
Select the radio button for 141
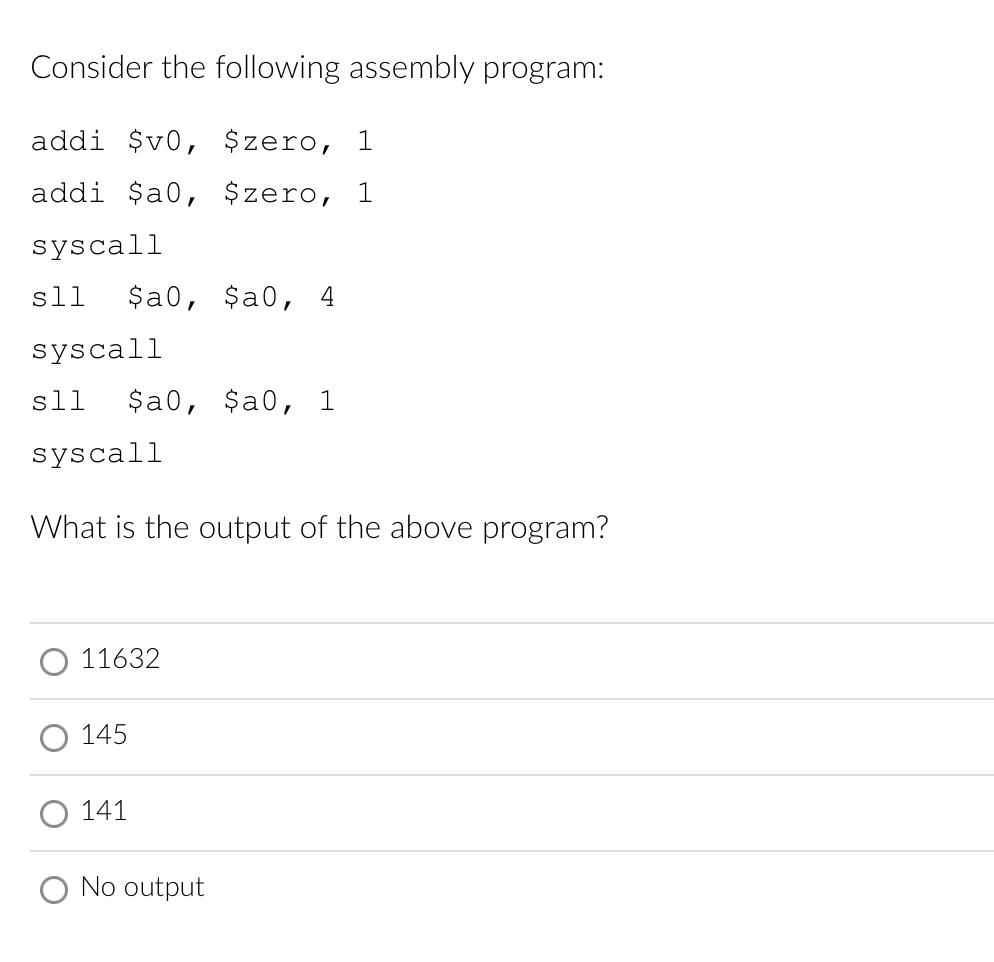(x=53, y=813)
